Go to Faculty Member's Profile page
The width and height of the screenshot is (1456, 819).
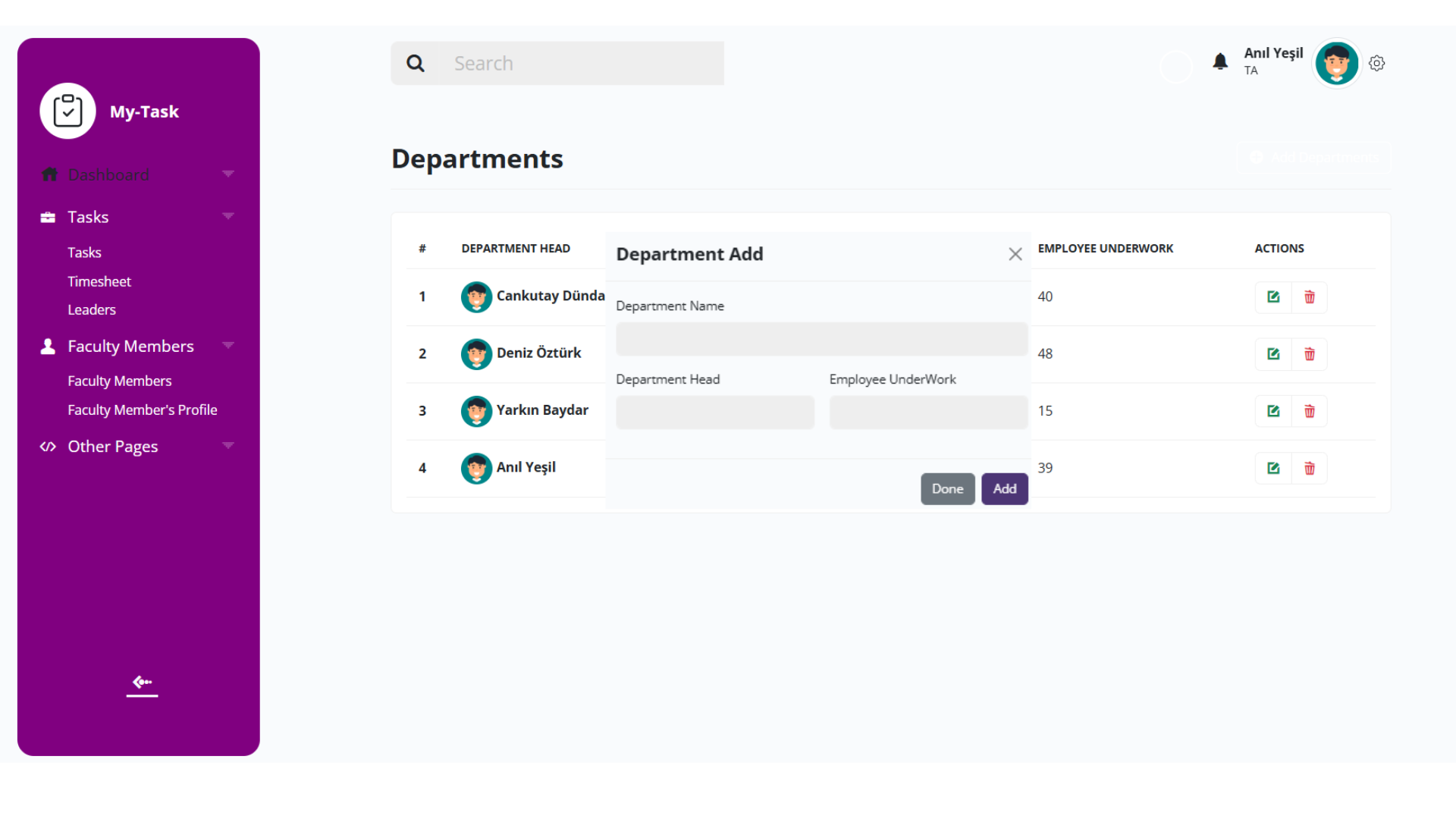[x=142, y=409]
